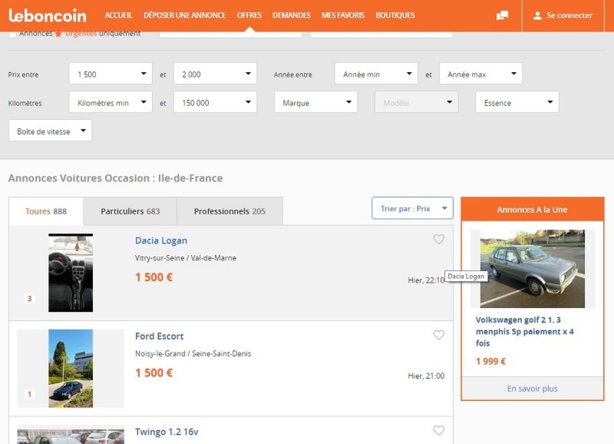Expand the Marque dropdown
614x444 pixels.
click(315, 102)
